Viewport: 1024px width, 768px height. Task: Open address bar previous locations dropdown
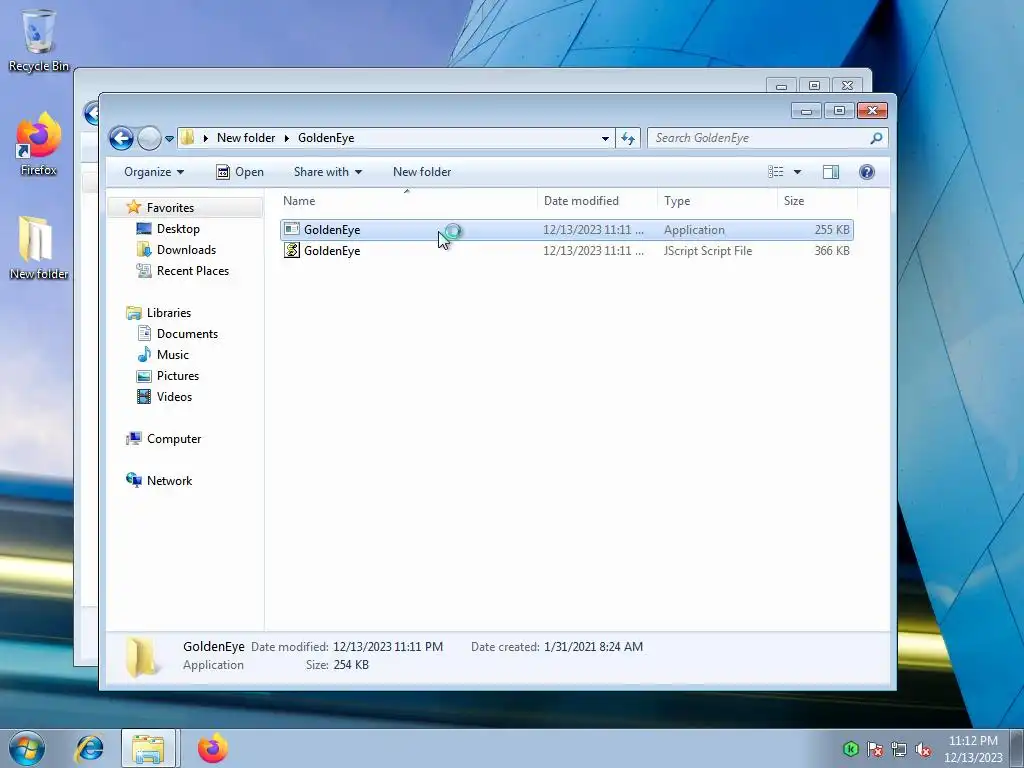605,138
